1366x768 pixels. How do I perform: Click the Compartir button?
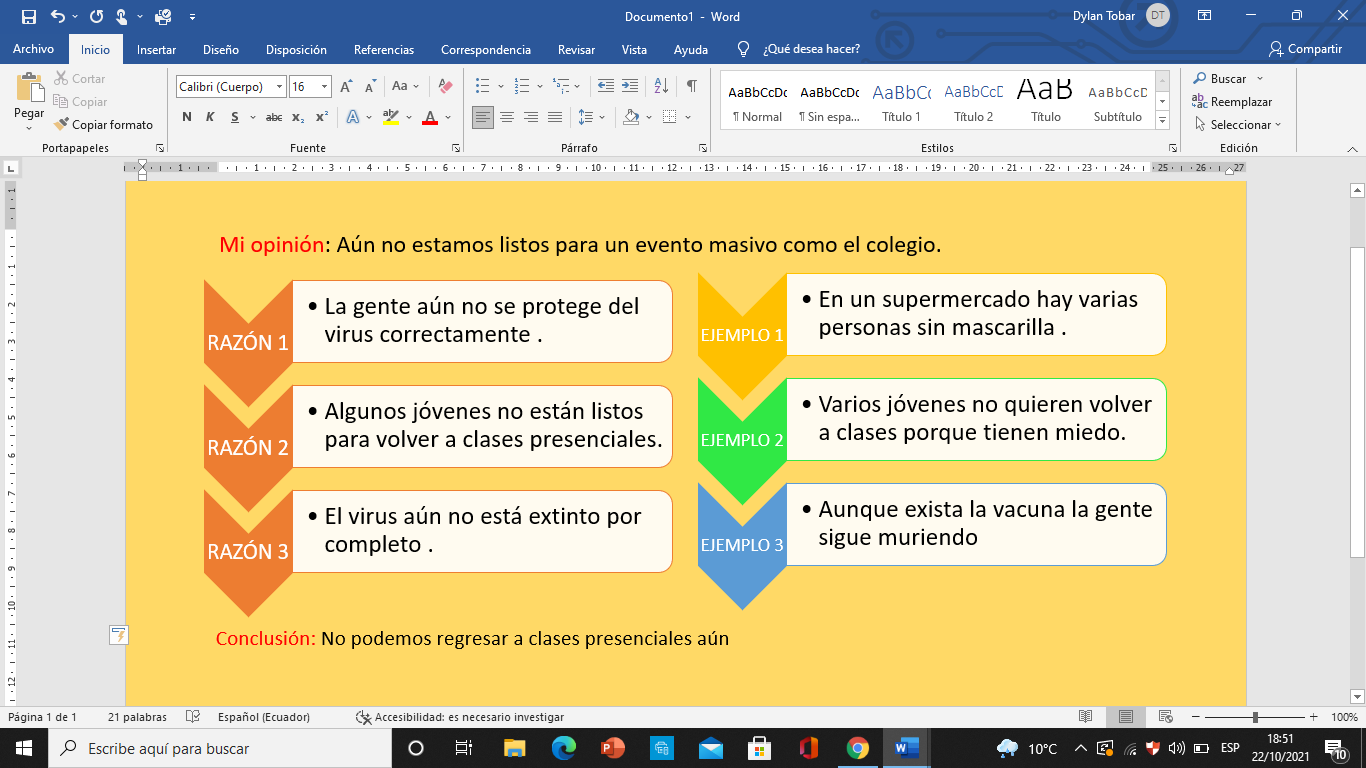pyautogui.click(x=1305, y=49)
